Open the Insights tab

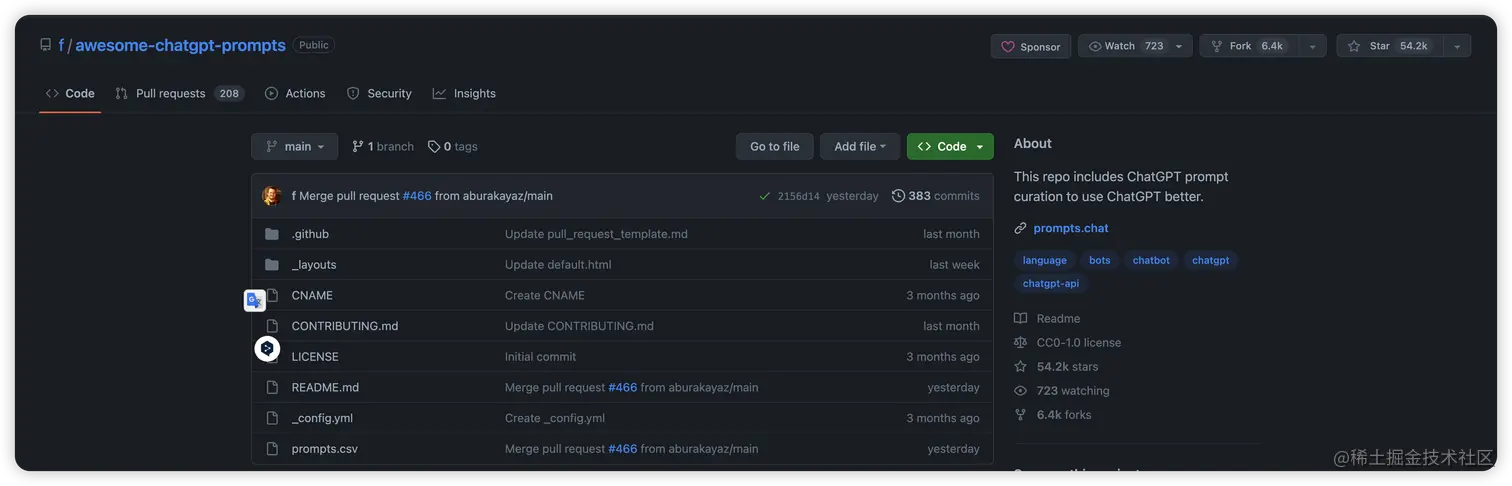tap(464, 93)
